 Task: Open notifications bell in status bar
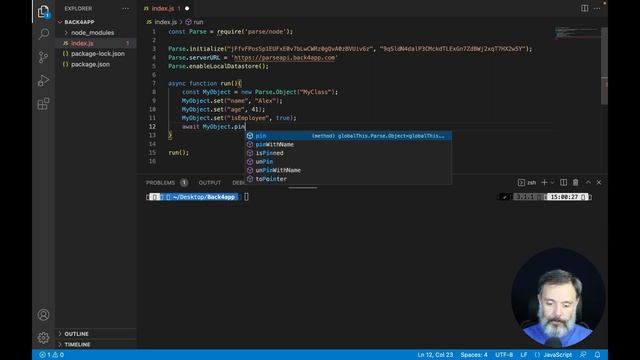tap(597, 355)
